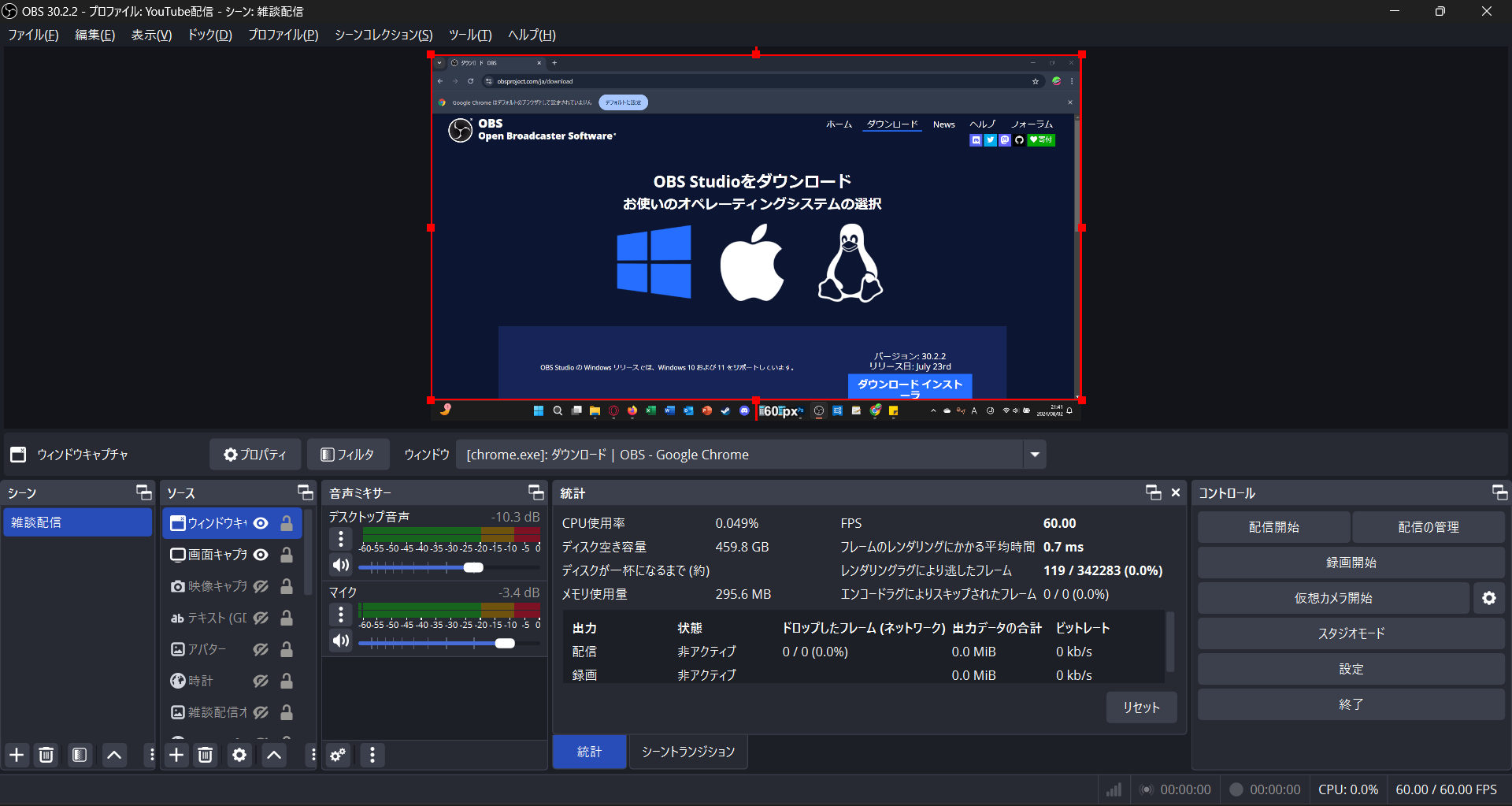This screenshot has height=806, width=1512.
Task: Open 設定 in Controls
Action: pyautogui.click(x=1351, y=669)
